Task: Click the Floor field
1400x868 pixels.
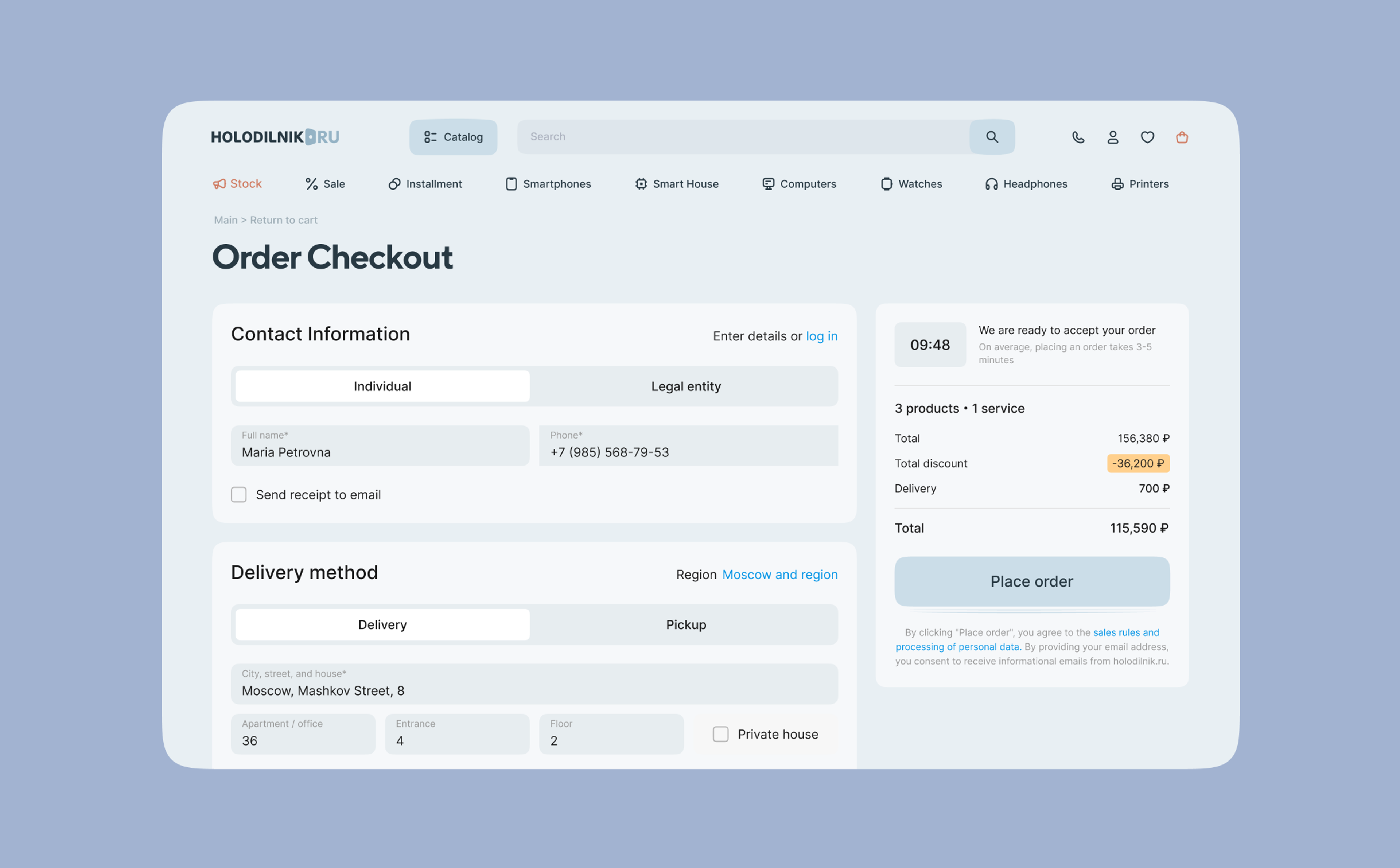Action: pos(611,734)
